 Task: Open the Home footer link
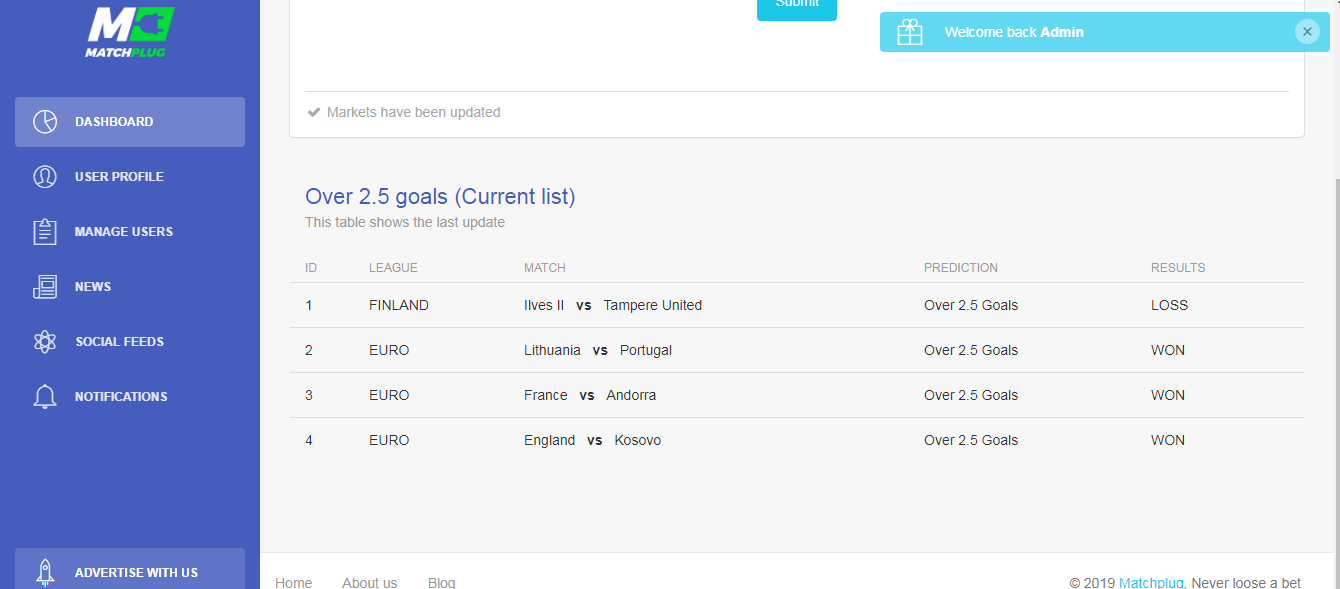[293, 582]
